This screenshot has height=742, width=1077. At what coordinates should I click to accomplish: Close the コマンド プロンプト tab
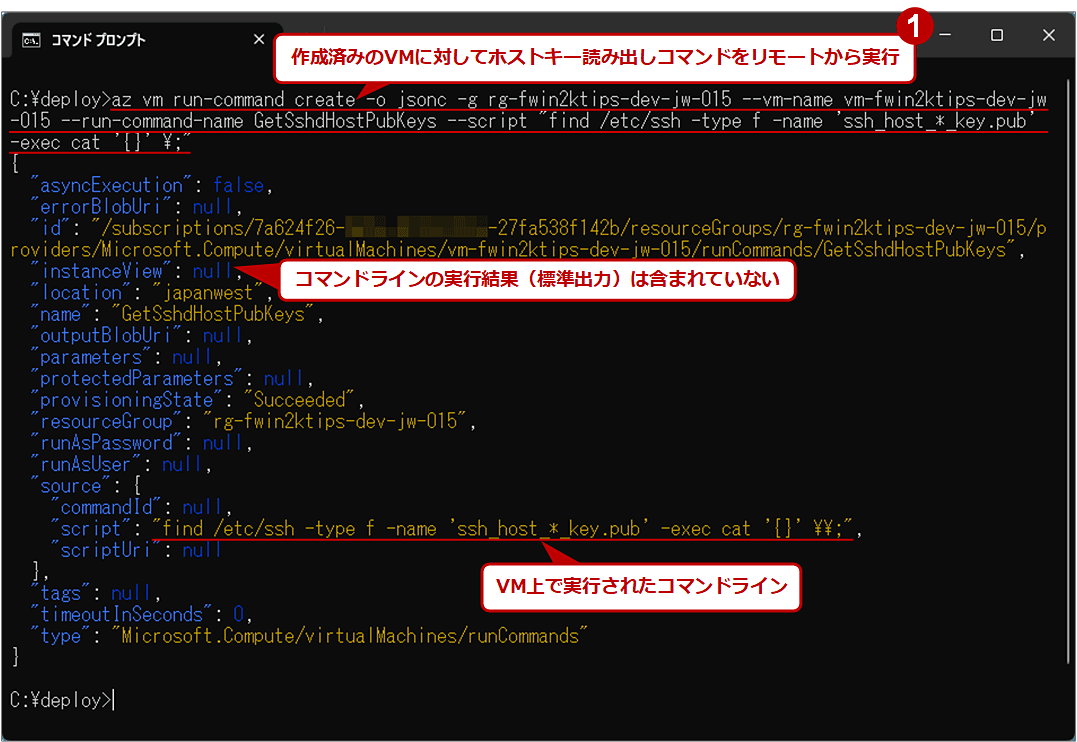259,39
